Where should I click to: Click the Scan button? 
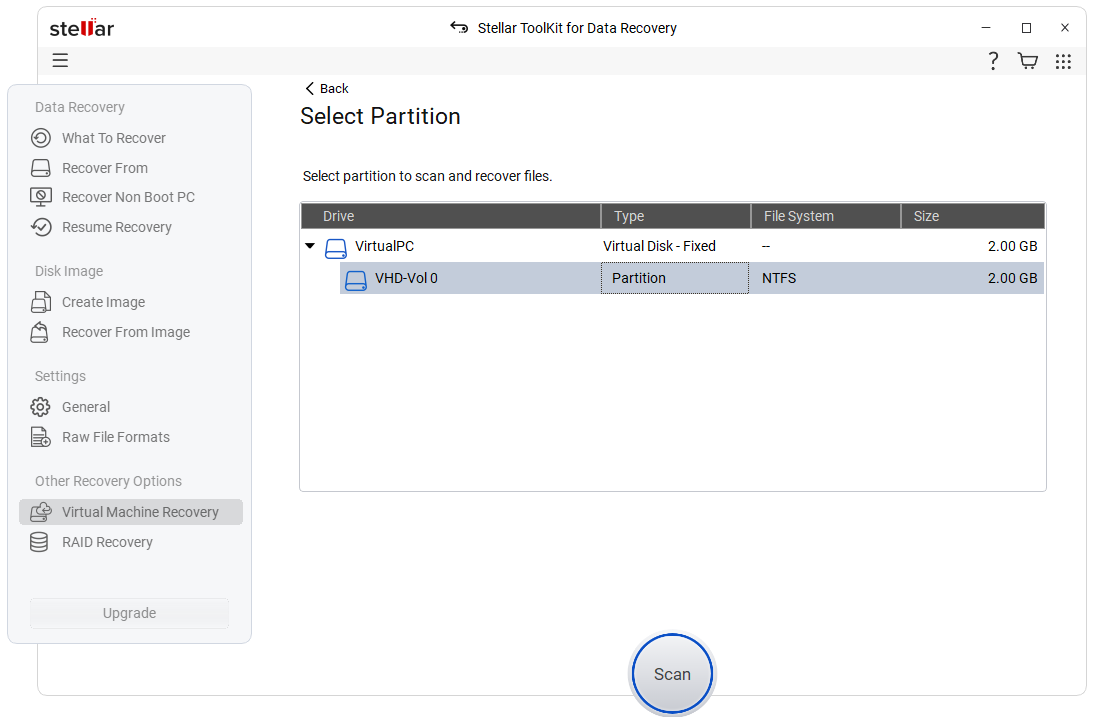(672, 674)
